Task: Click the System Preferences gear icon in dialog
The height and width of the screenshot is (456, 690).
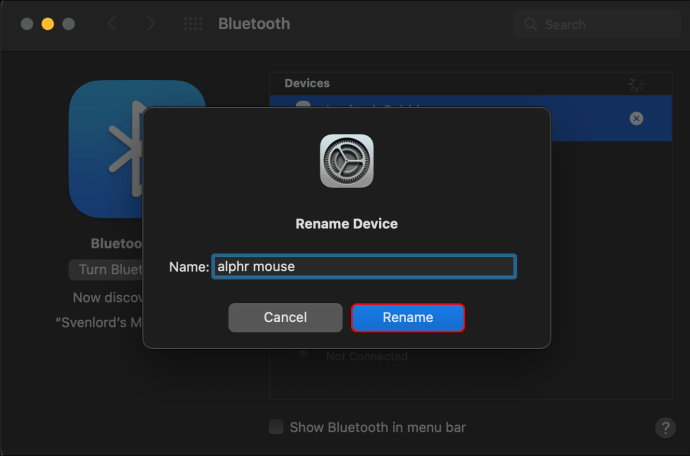Action: tap(346, 161)
